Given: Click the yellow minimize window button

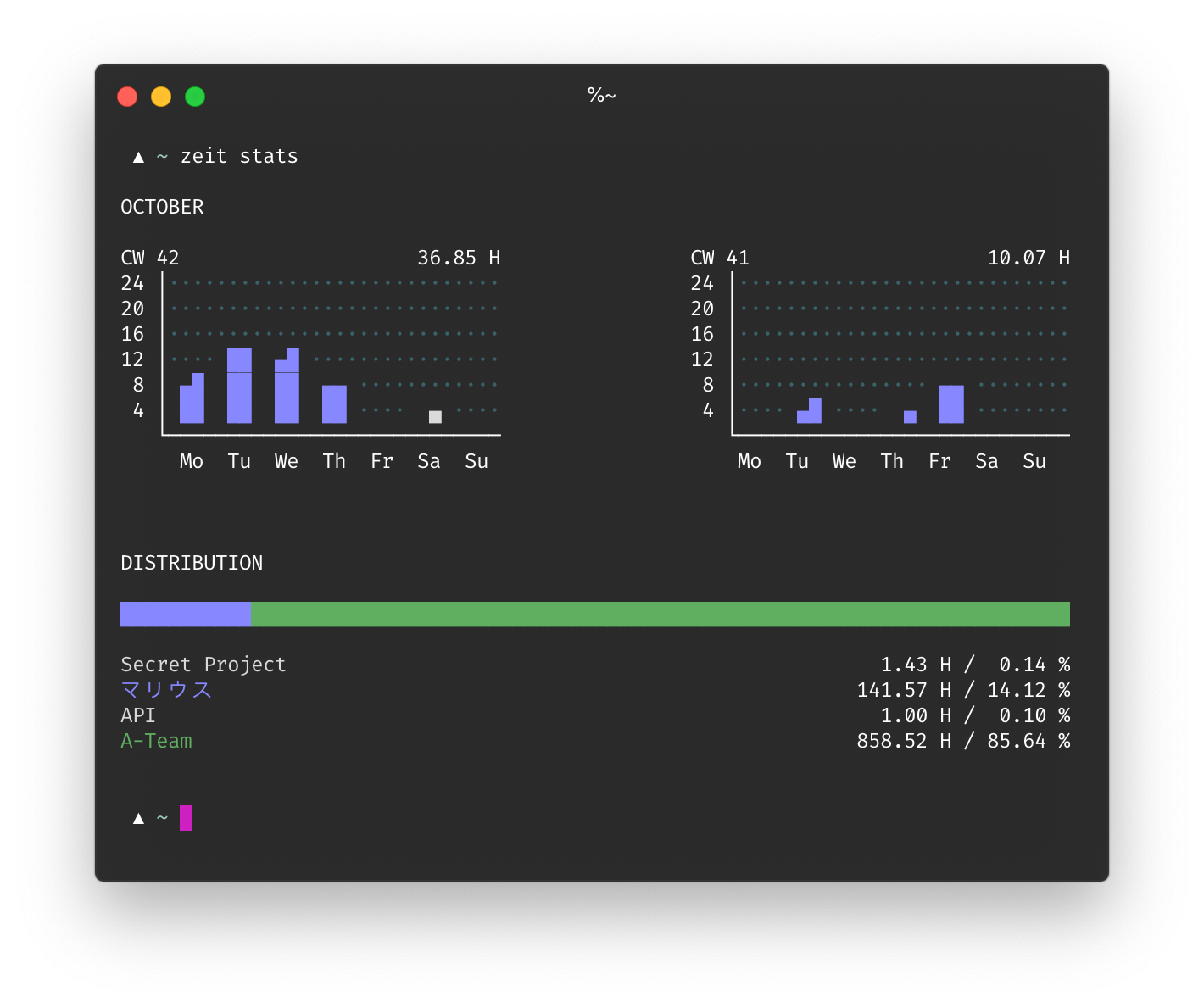Looking at the screenshot, I should coord(161,97).
